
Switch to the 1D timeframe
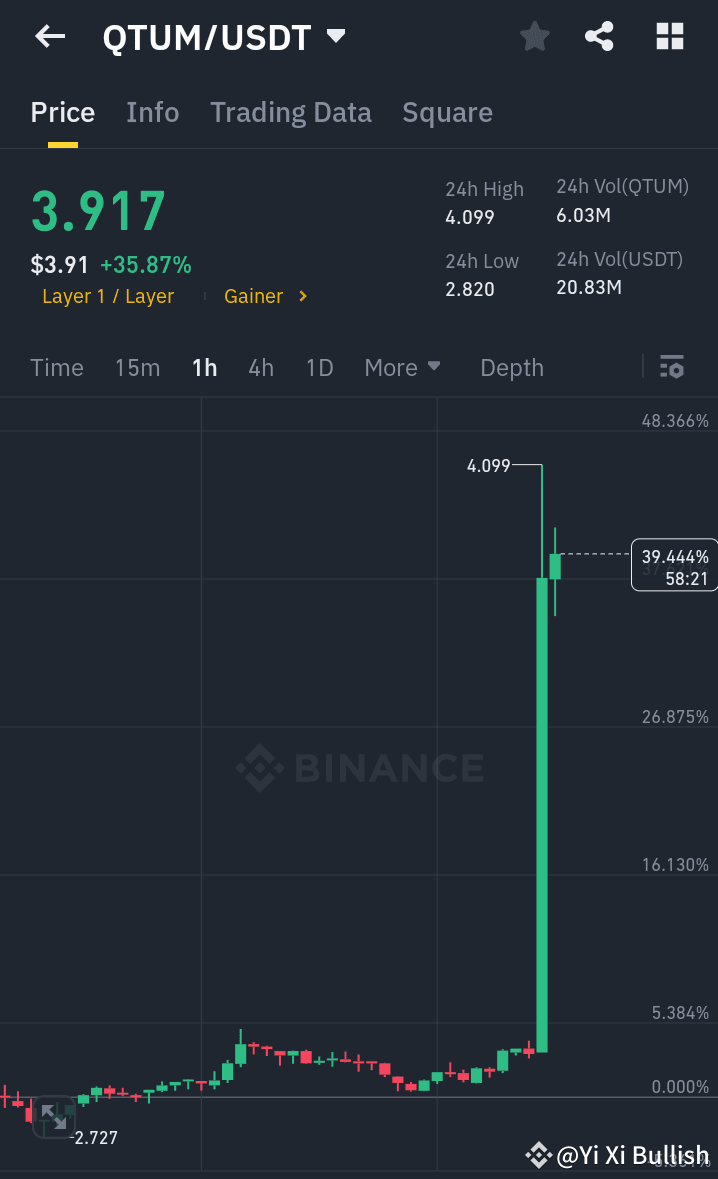319,367
